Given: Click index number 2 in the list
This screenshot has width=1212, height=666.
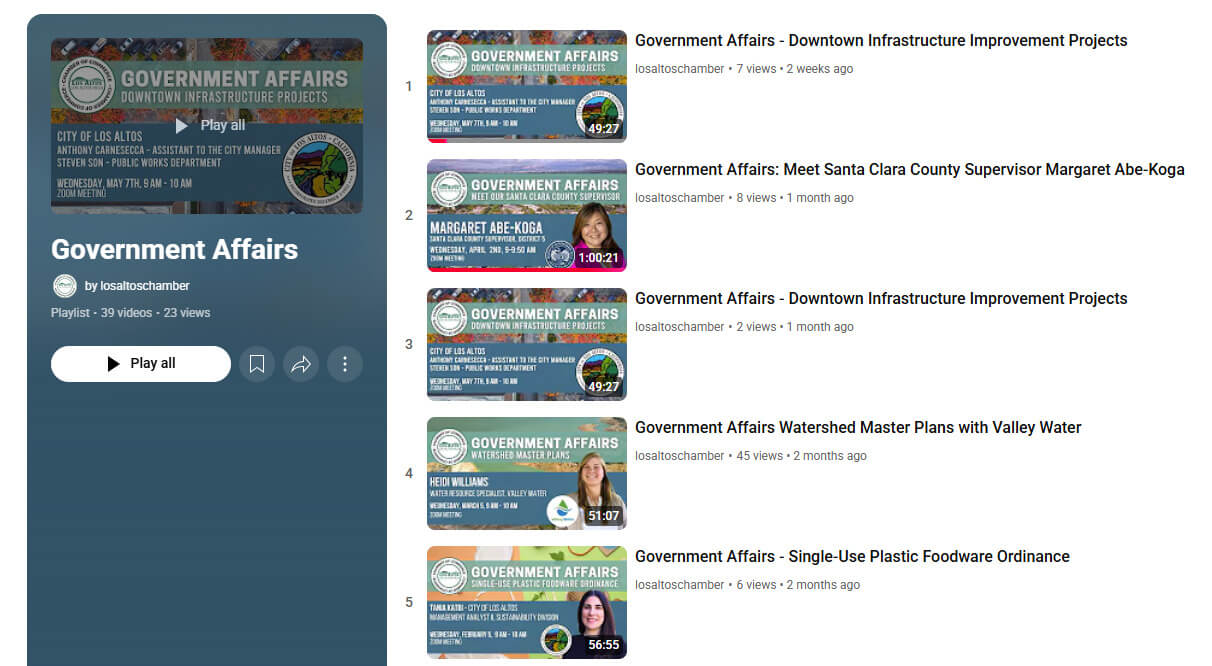Looking at the screenshot, I should (408, 215).
